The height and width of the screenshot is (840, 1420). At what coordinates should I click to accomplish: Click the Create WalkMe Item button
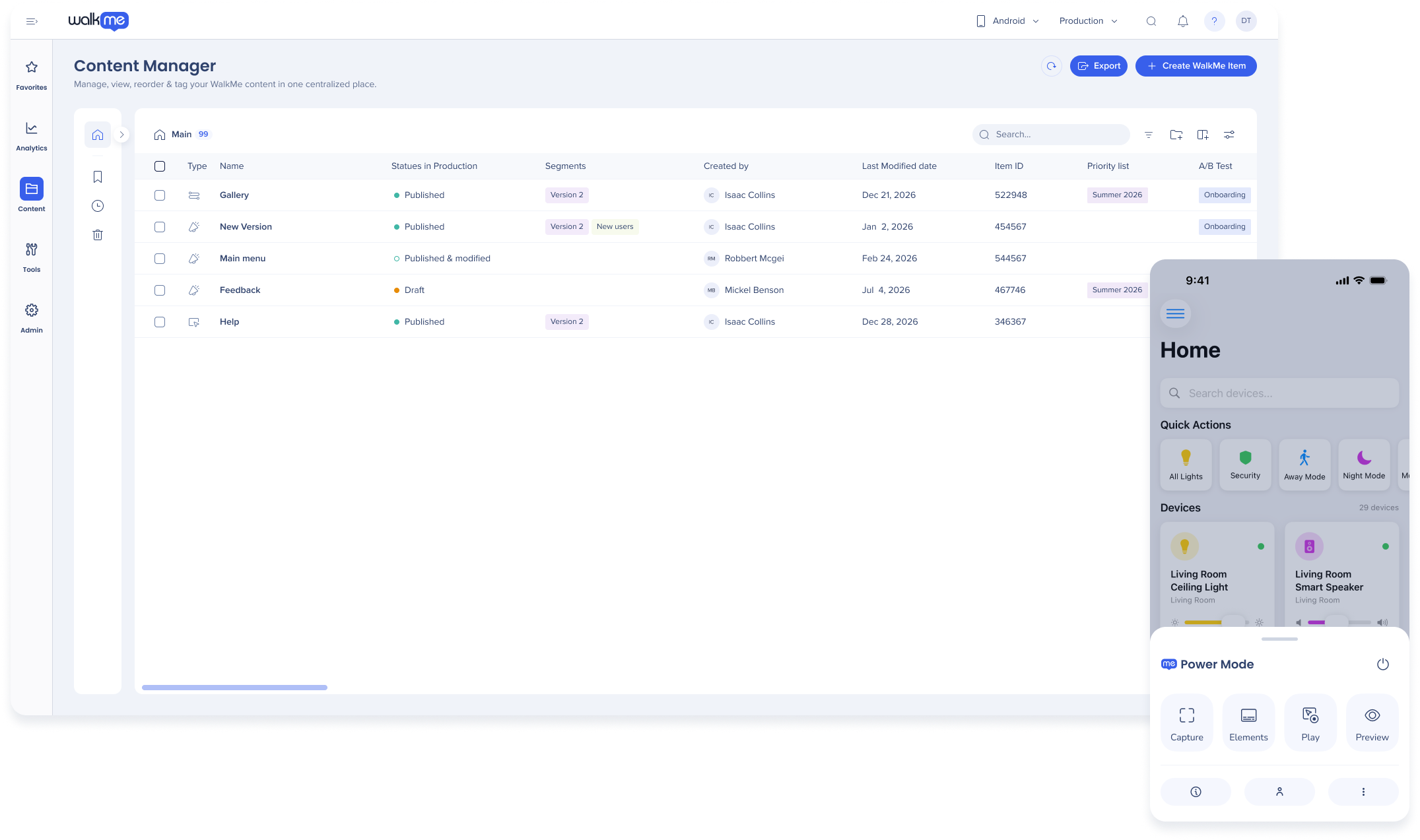point(1196,66)
